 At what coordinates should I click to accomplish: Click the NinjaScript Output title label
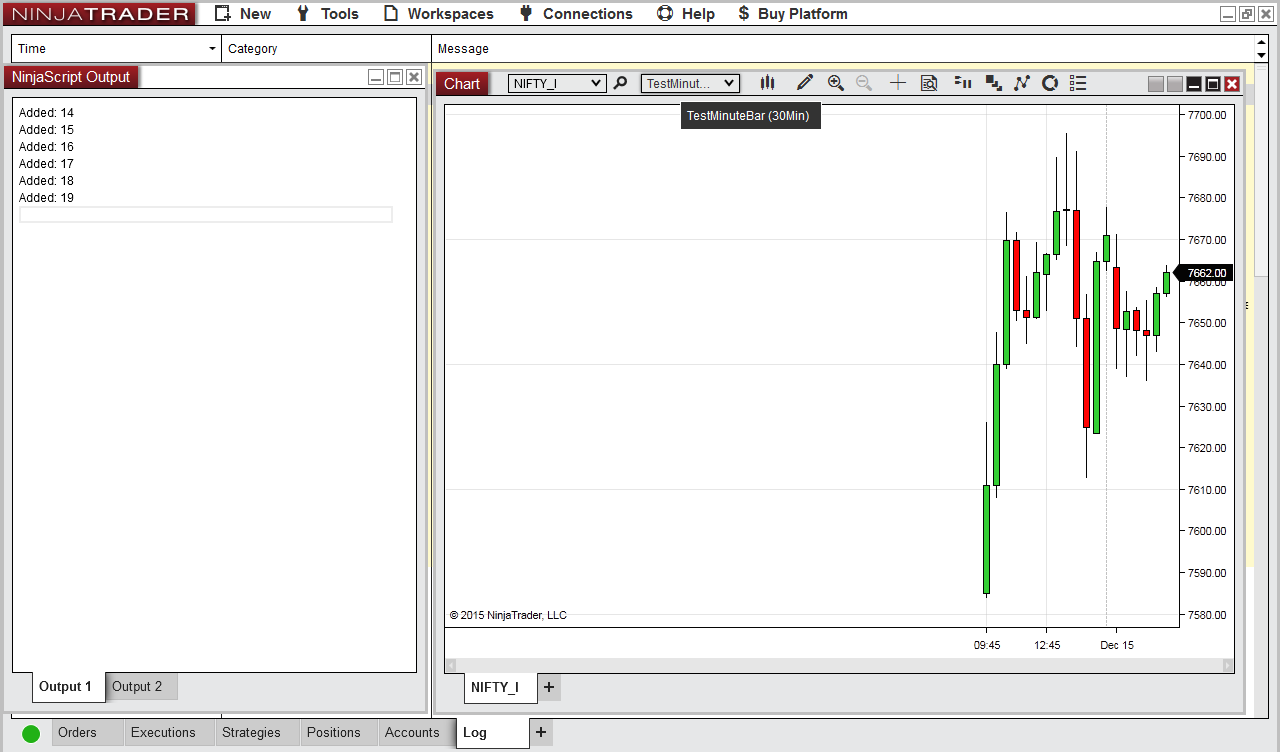[71, 77]
